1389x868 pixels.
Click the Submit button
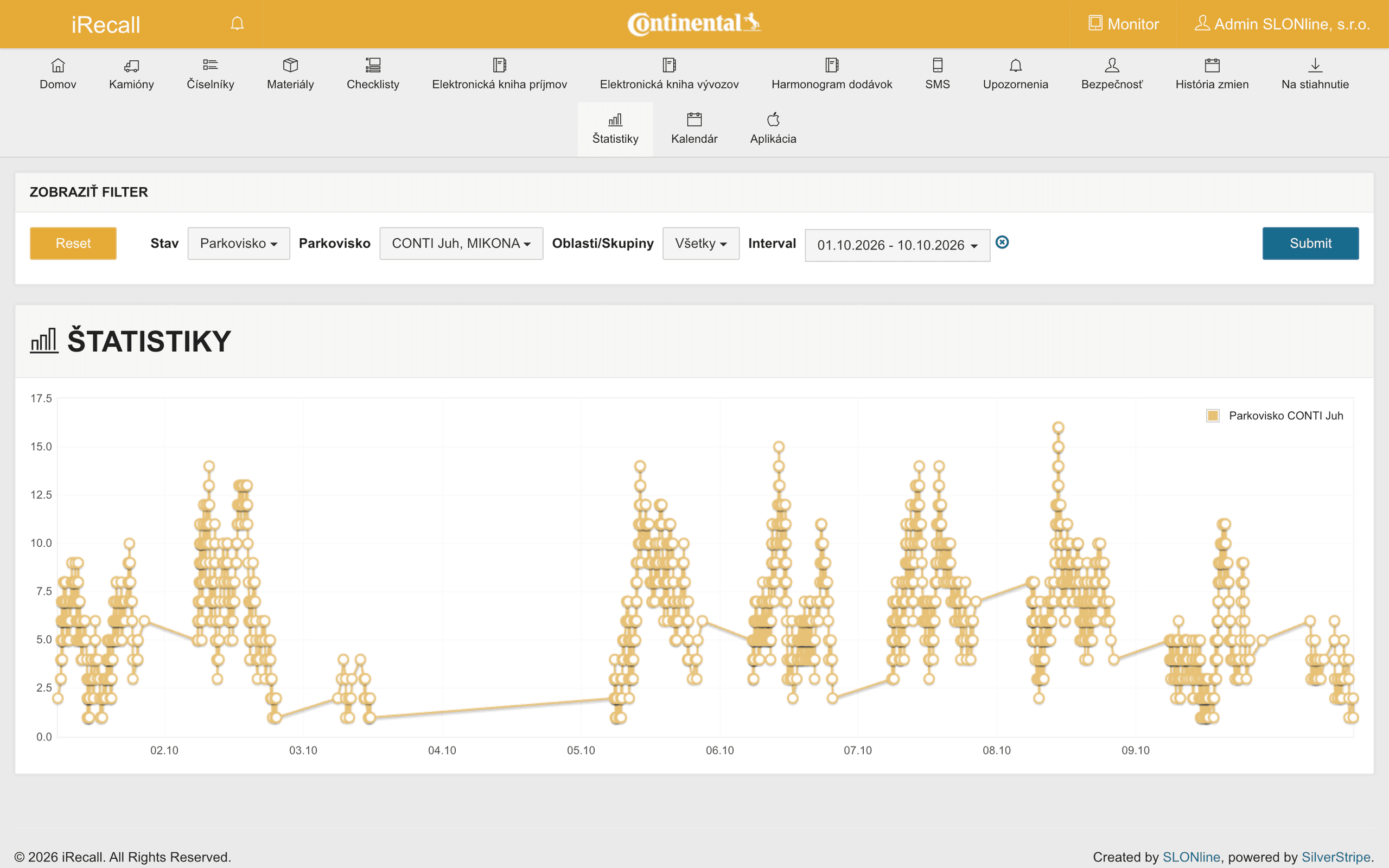pos(1310,244)
